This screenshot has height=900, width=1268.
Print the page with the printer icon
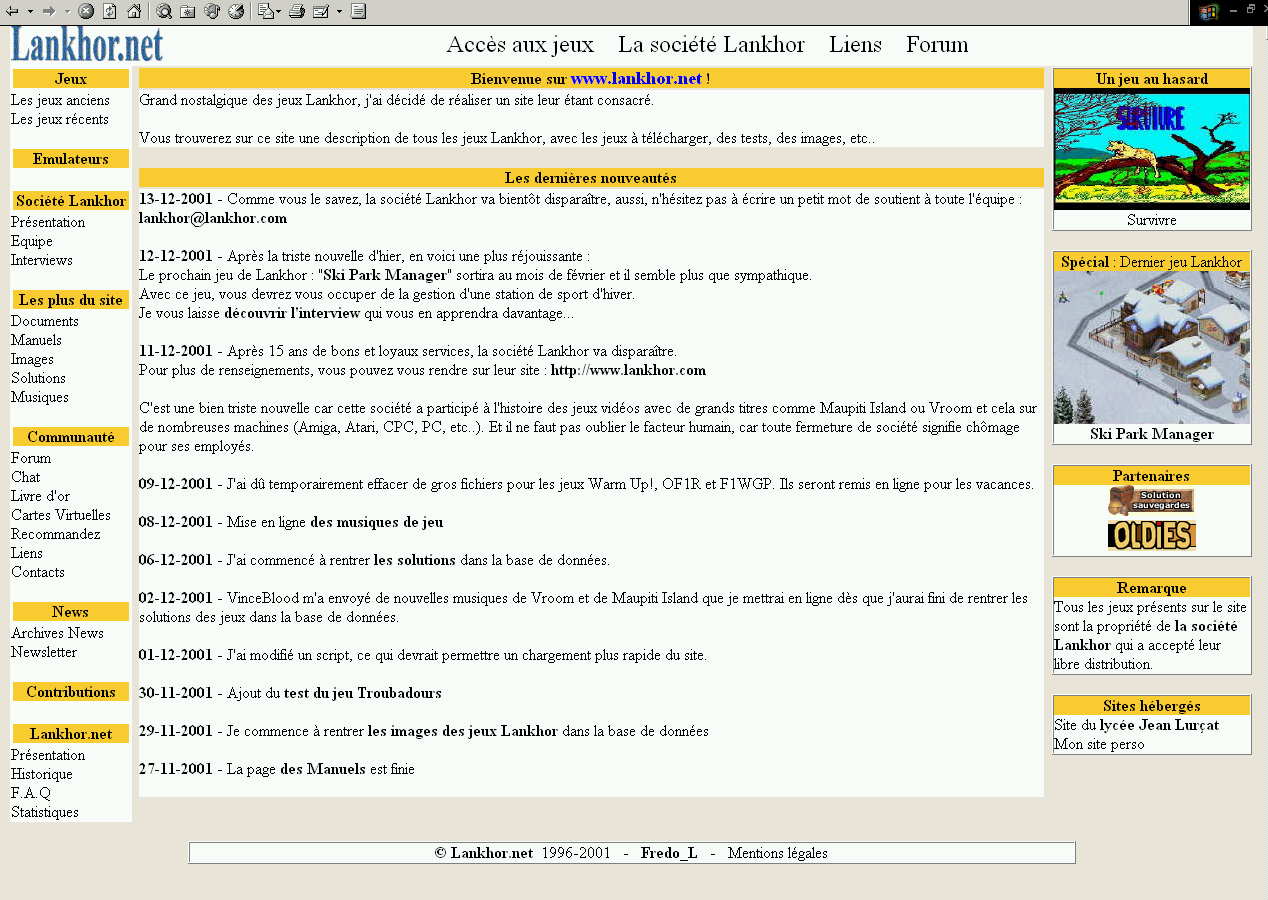click(x=296, y=12)
